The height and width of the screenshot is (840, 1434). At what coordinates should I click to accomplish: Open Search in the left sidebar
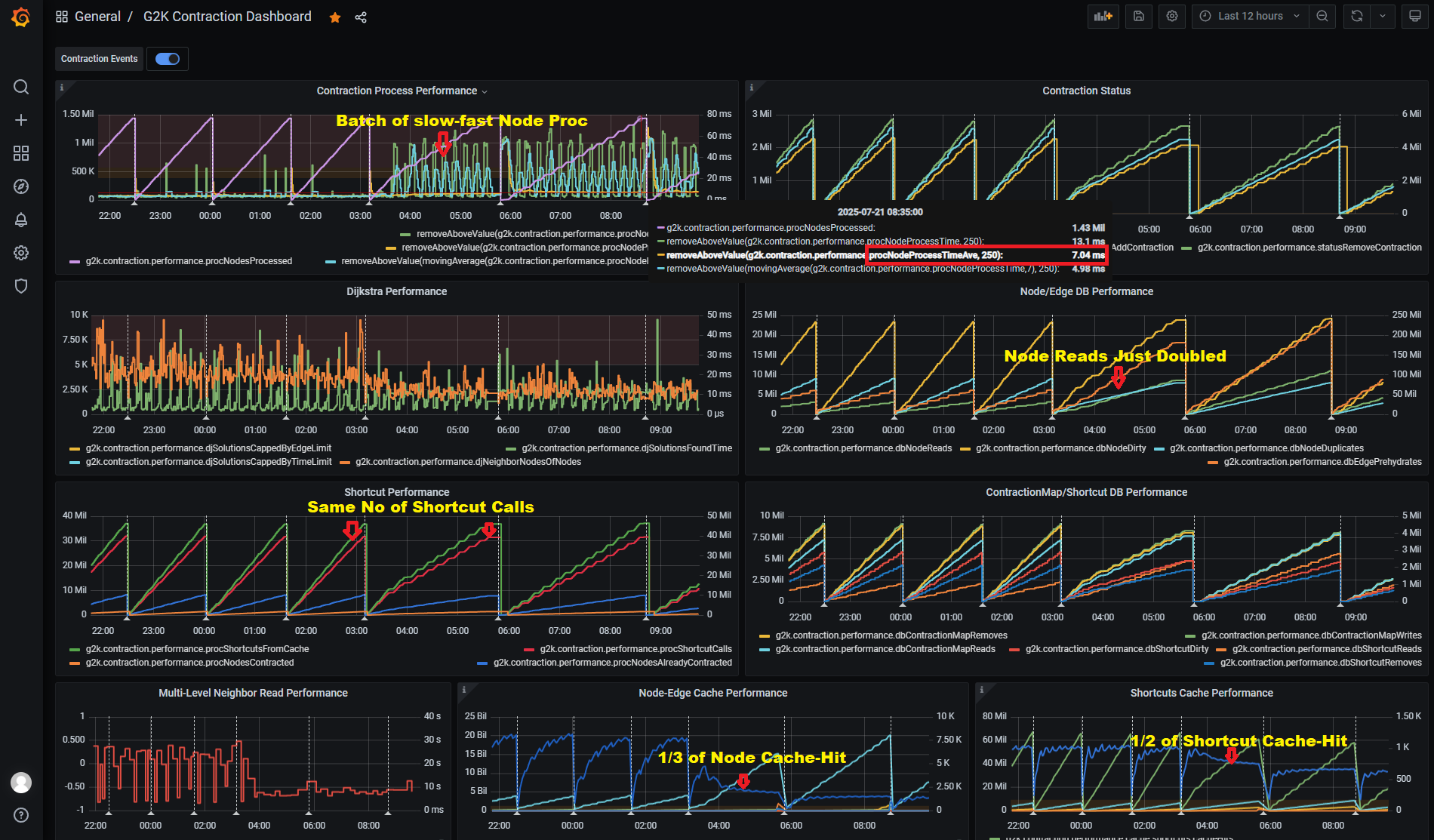pos(21,87)
